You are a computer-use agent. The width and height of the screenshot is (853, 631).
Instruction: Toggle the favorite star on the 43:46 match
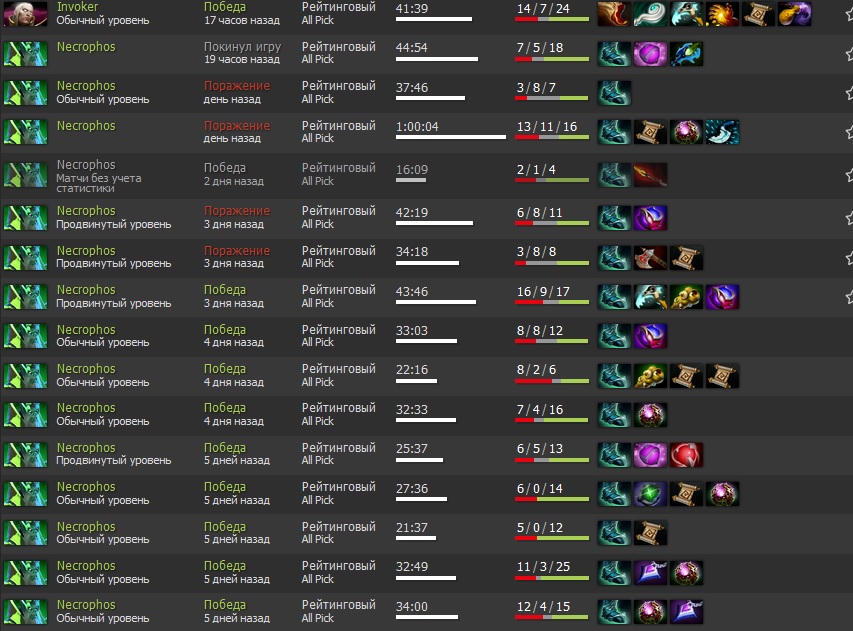(849, 297)
